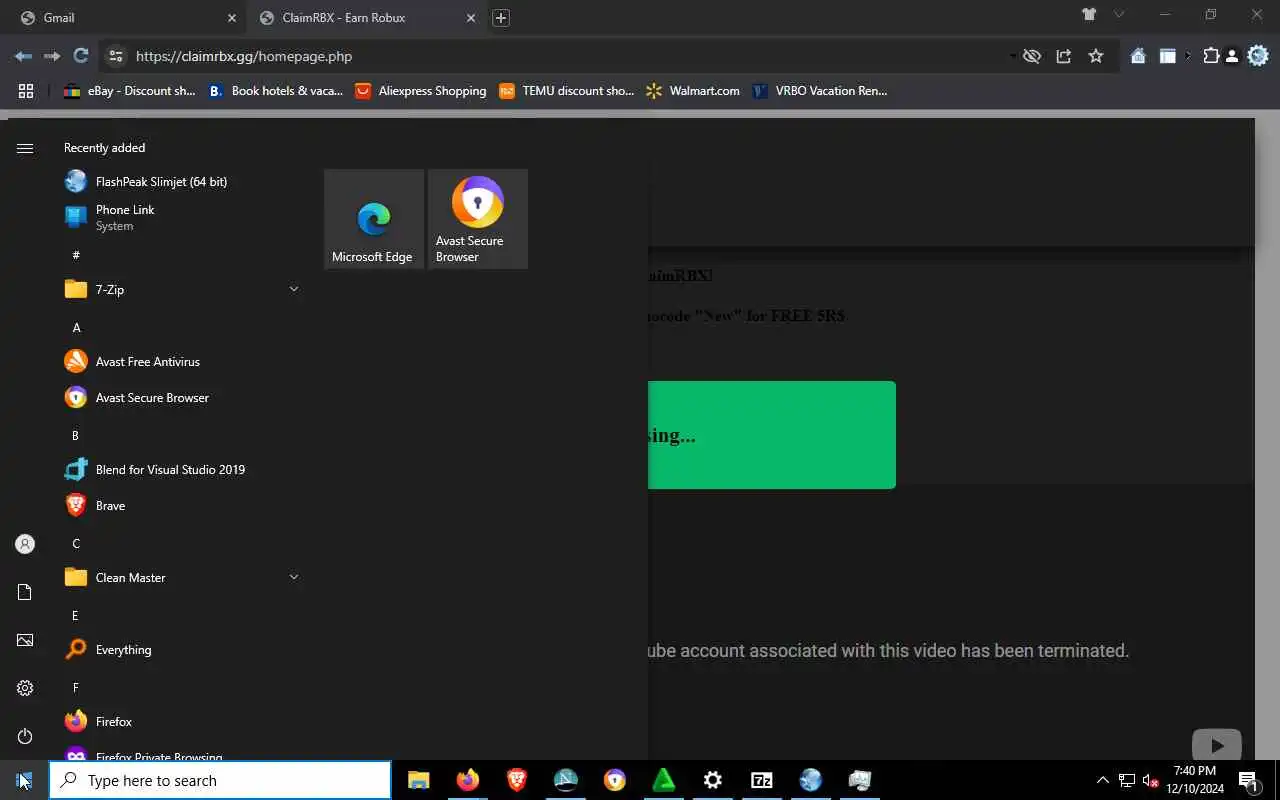
Task: Open Pictures from Start sidebar
Action: [x=25, y=640]
